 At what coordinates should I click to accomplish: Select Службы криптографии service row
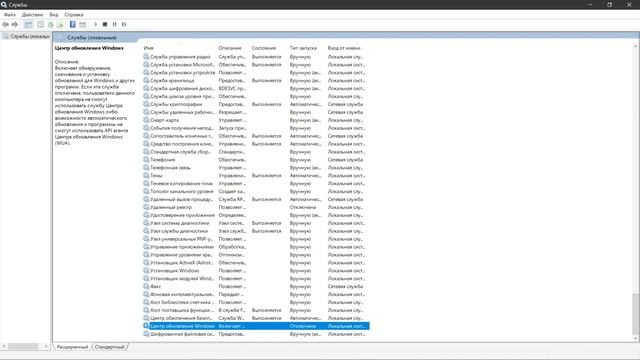pos(256,104)
